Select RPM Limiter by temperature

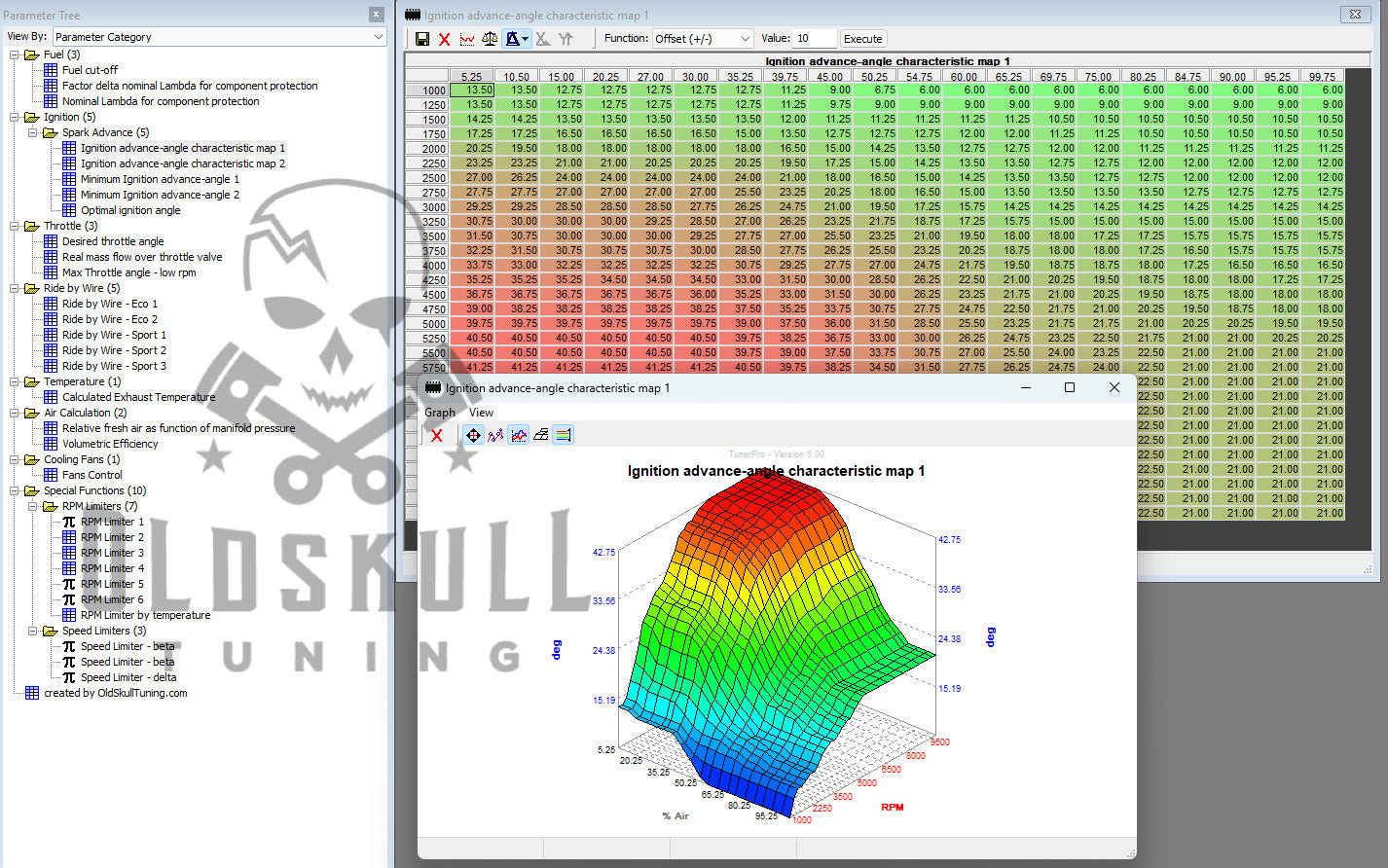click(145, 615)
